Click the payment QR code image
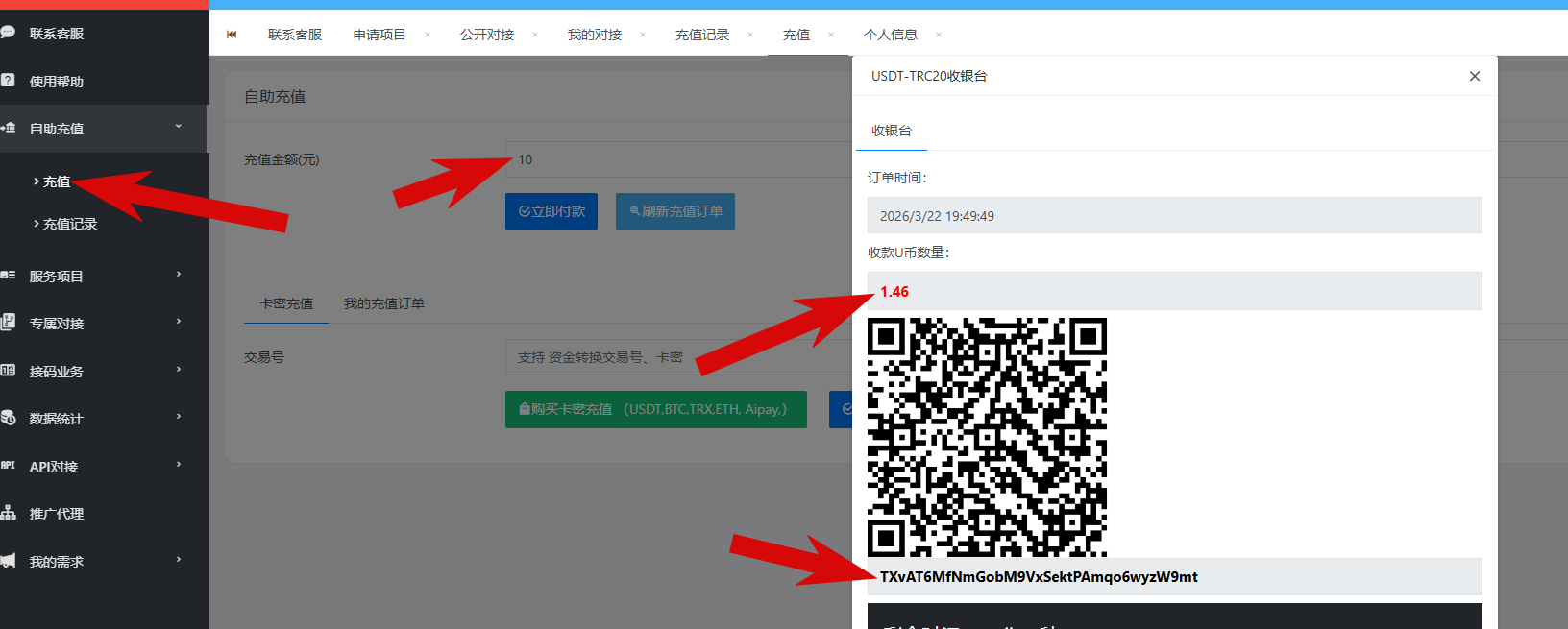 tap(987, 437)
